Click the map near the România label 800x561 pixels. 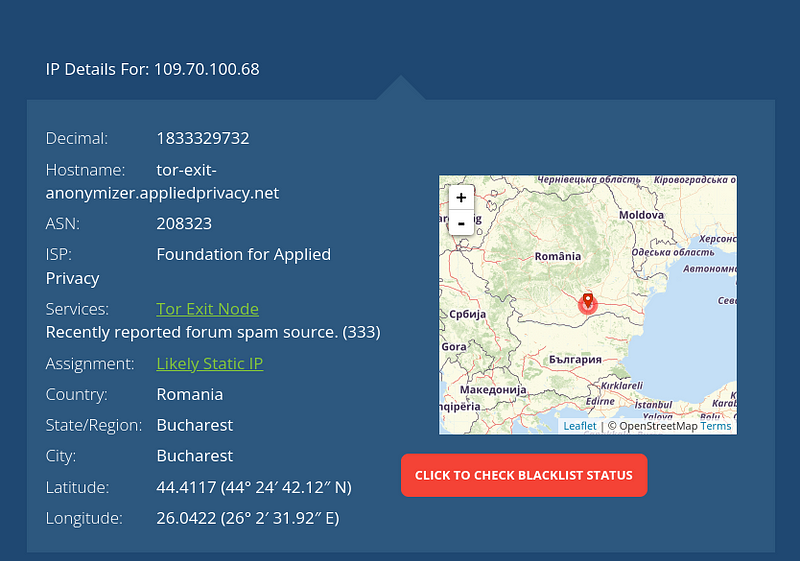pyautogui.click(x=558, y=256)
